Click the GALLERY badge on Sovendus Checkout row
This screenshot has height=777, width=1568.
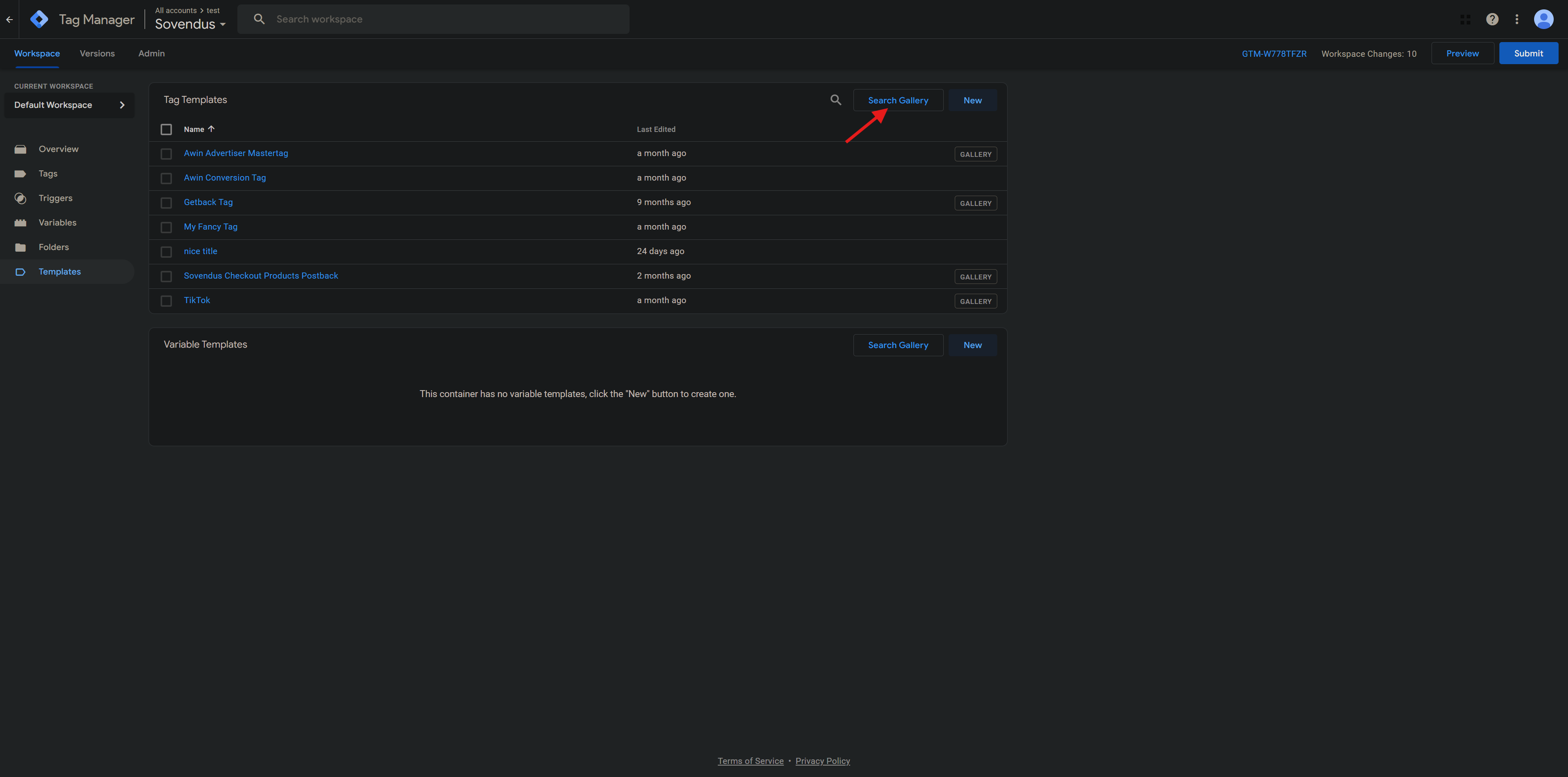click(x=975, y=277)
